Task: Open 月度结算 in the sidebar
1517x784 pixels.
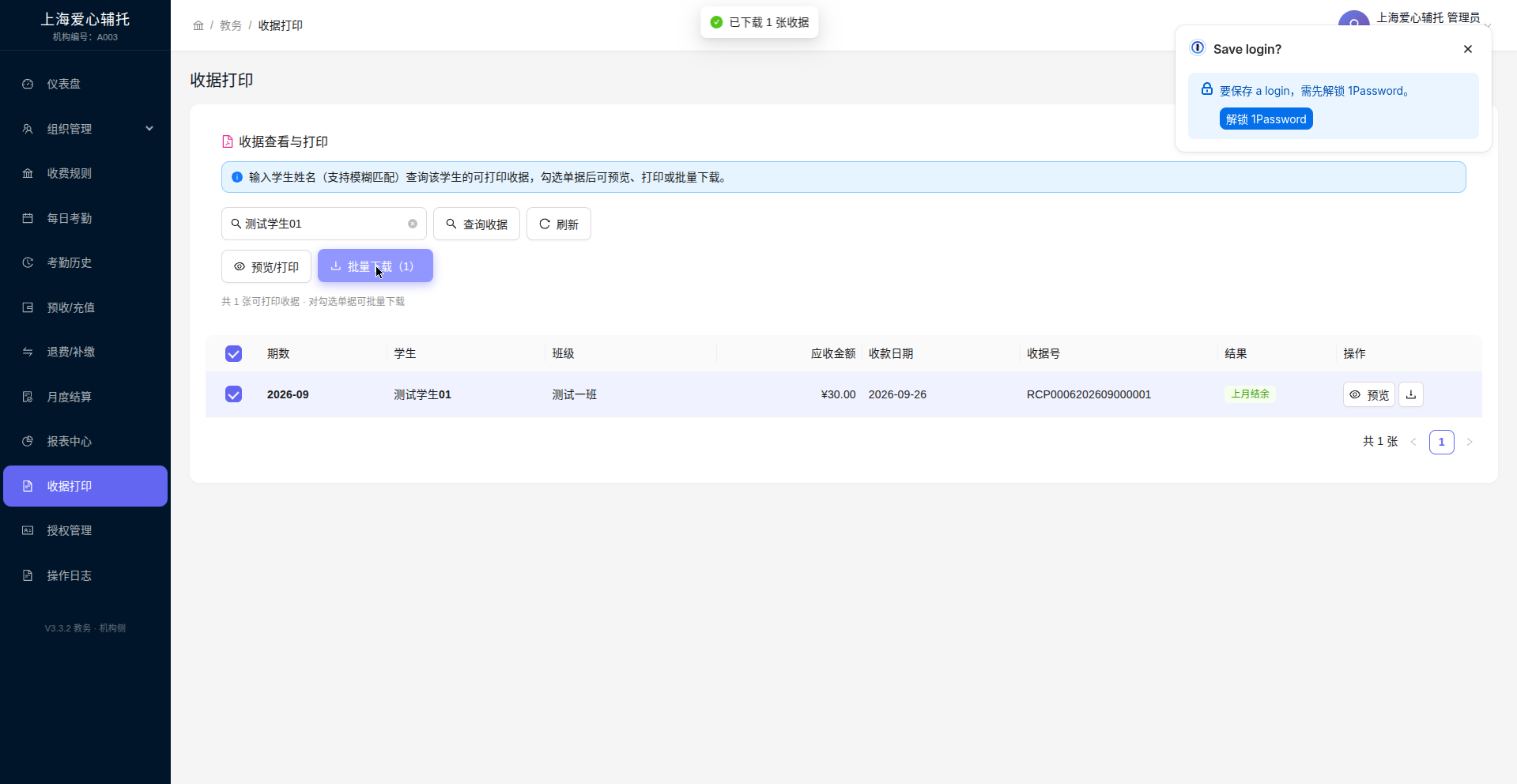Action: [85, 397]
